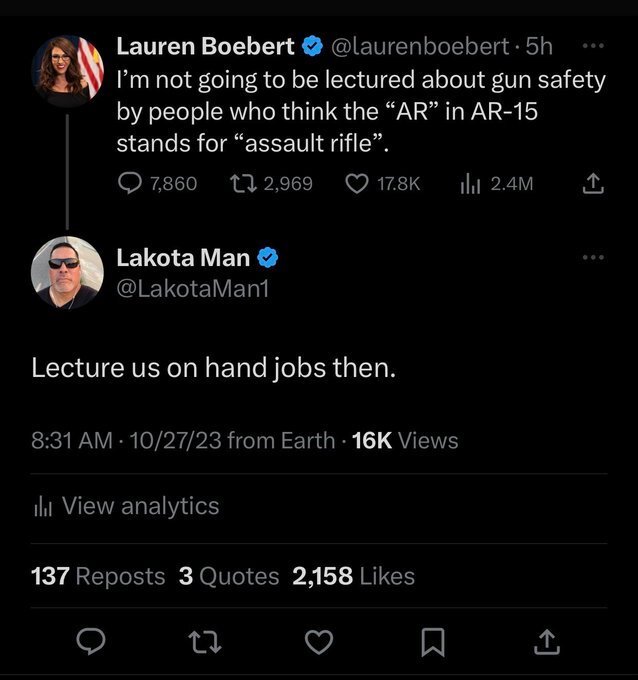The image size is (638, 680).
Task: Show the 2,158 Likes list
Action: (x=353, y=576)
